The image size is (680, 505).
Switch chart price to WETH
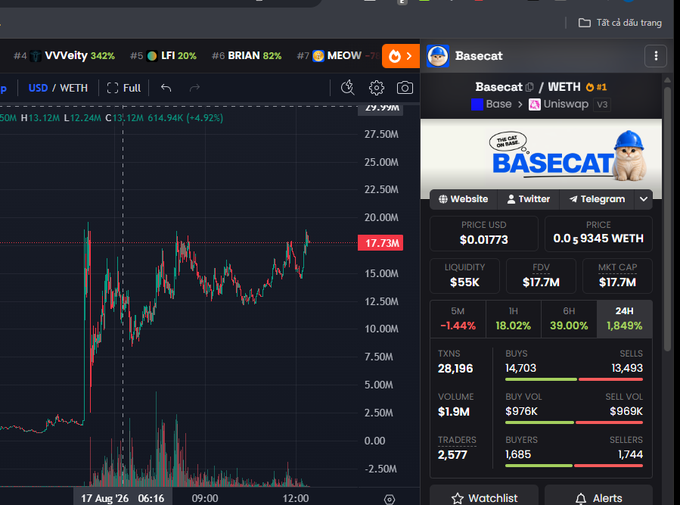pyautogui.click(x=74, y=88)
